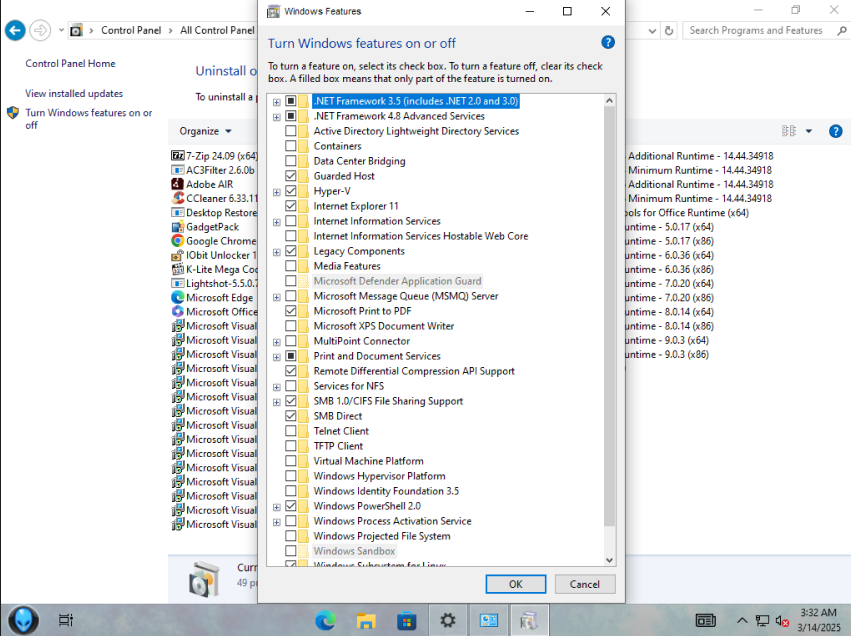
Task: Select the Windows Hypervisor Platform item
Action: (x=379, y=476)
